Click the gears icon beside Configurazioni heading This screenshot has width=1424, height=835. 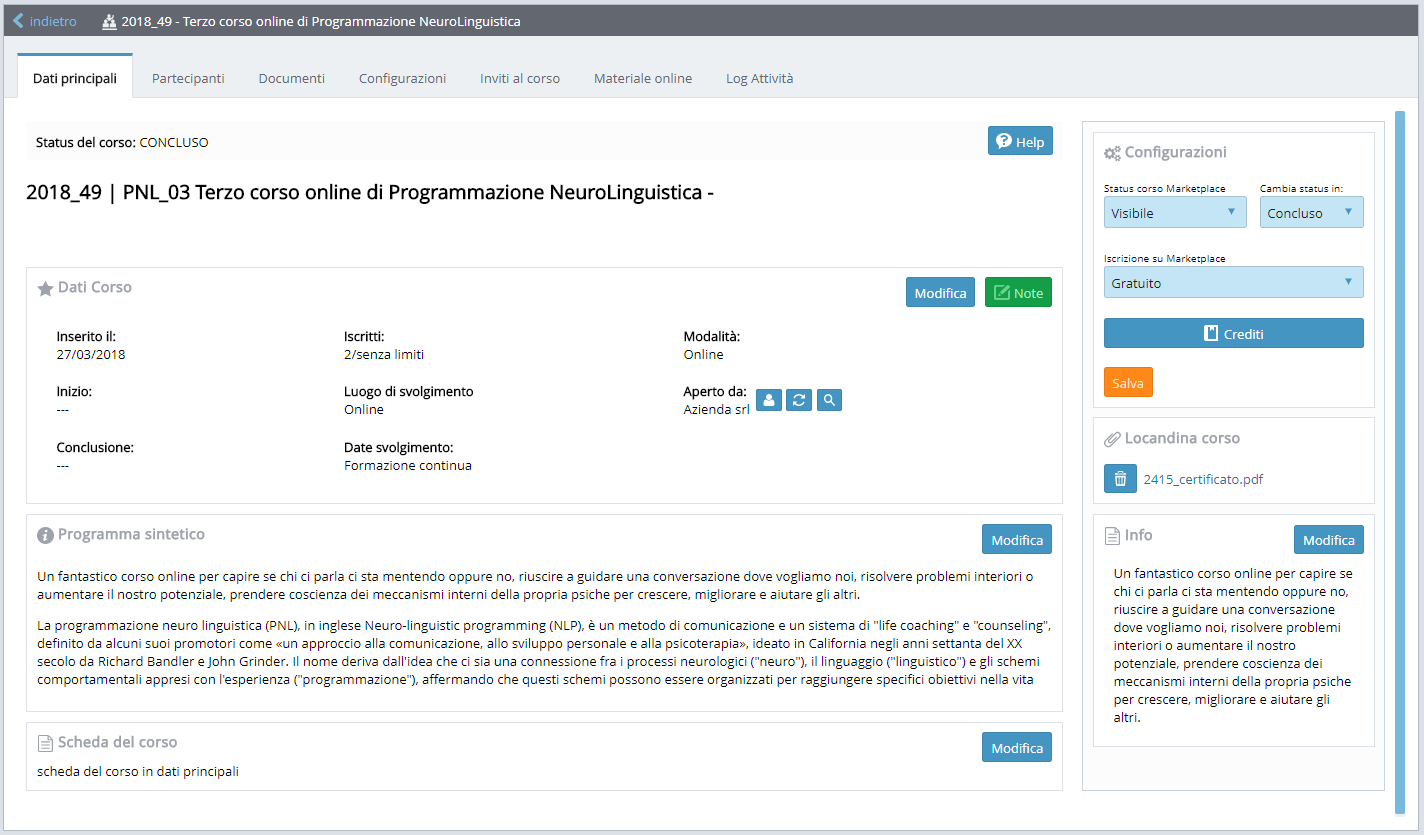[1112, 153]
